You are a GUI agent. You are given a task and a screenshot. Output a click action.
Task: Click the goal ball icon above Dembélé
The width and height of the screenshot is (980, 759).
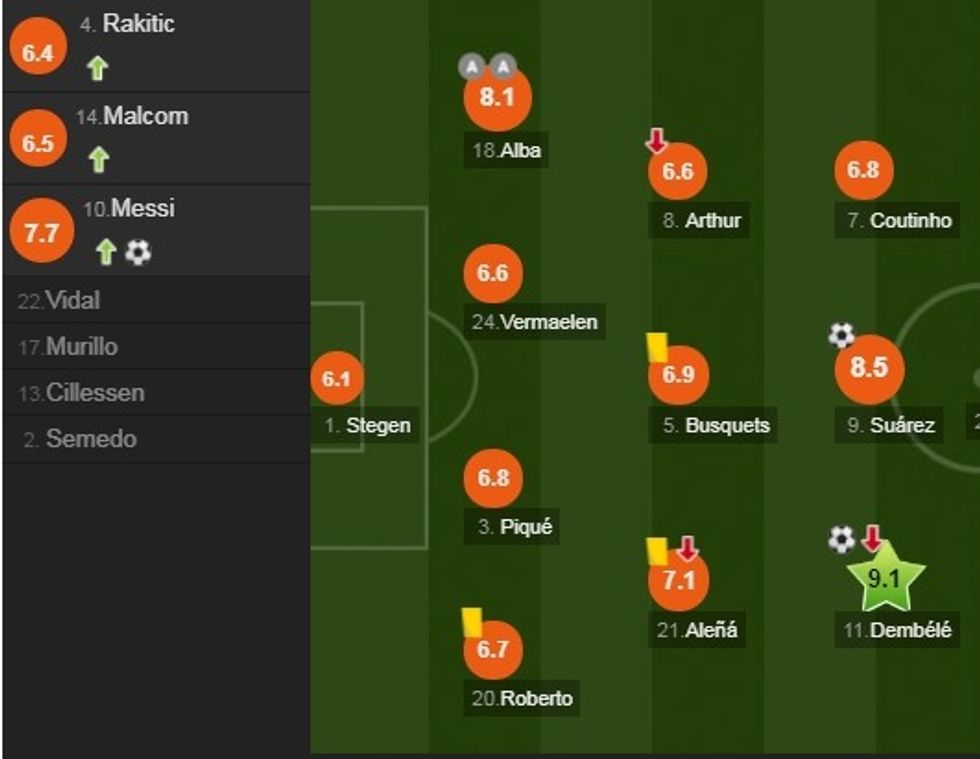coord(842,540)
